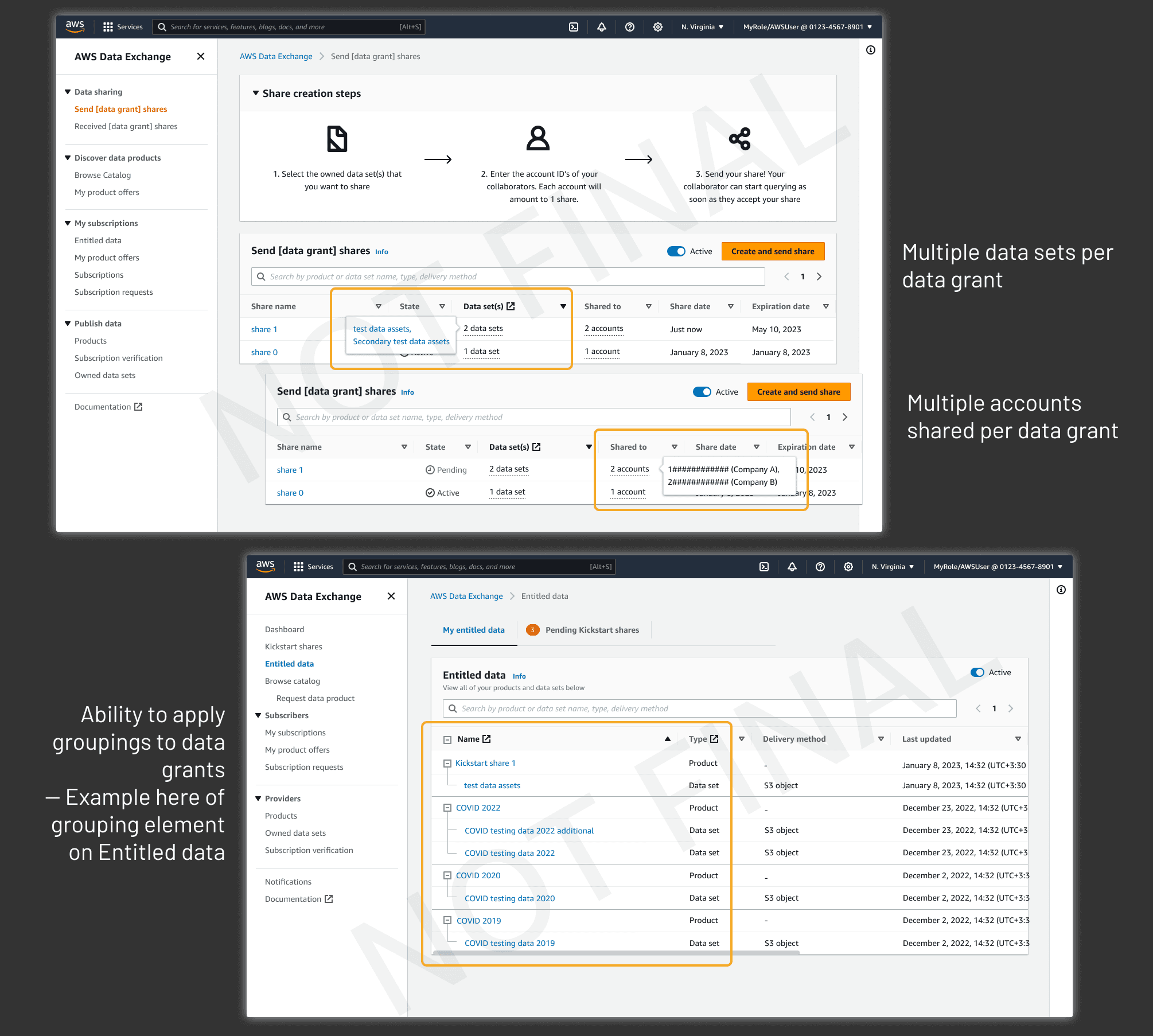The width and height of the screenshot is (1153, 1036).
Task: Go to next page in the Entitled data table
Action: tap(1011, 708)
